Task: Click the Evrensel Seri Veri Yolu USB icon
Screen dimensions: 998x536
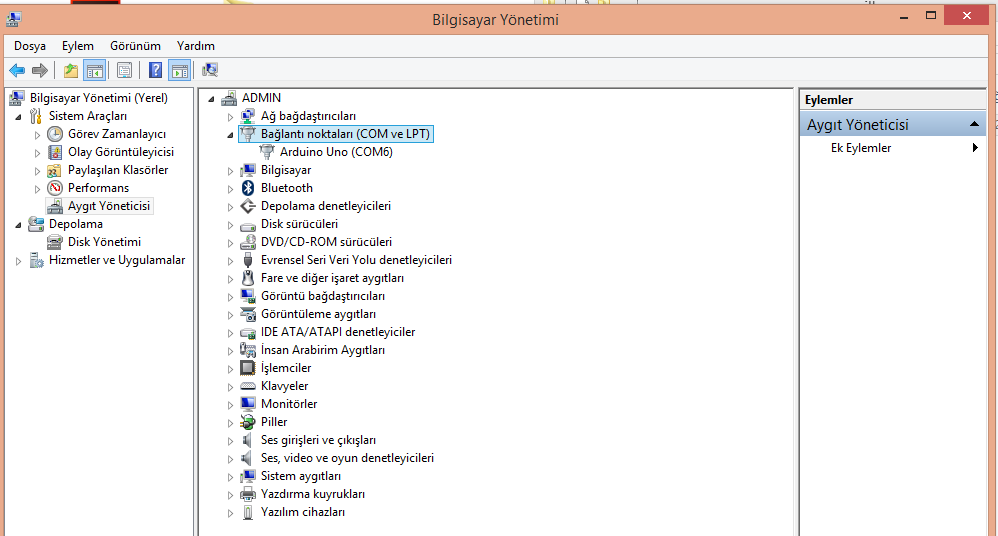Action: pos(248,260)
